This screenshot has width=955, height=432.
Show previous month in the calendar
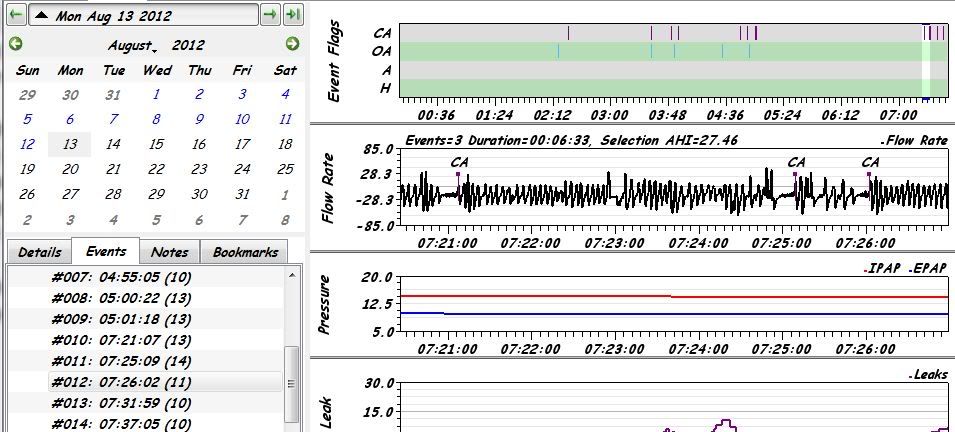click(x=15, y=44)
